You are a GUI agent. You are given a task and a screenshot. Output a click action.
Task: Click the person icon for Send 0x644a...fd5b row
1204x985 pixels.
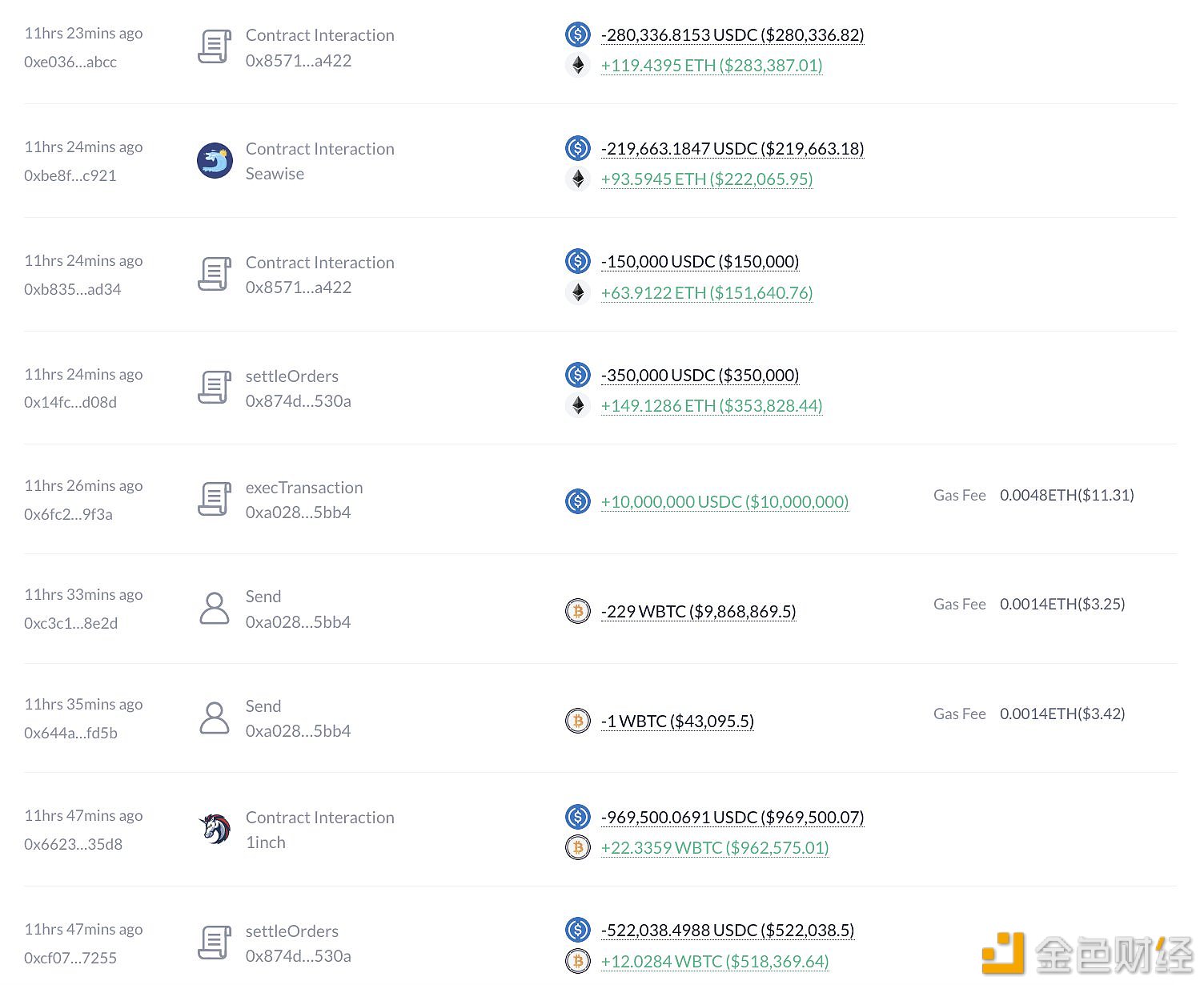(x=215, y=718)
